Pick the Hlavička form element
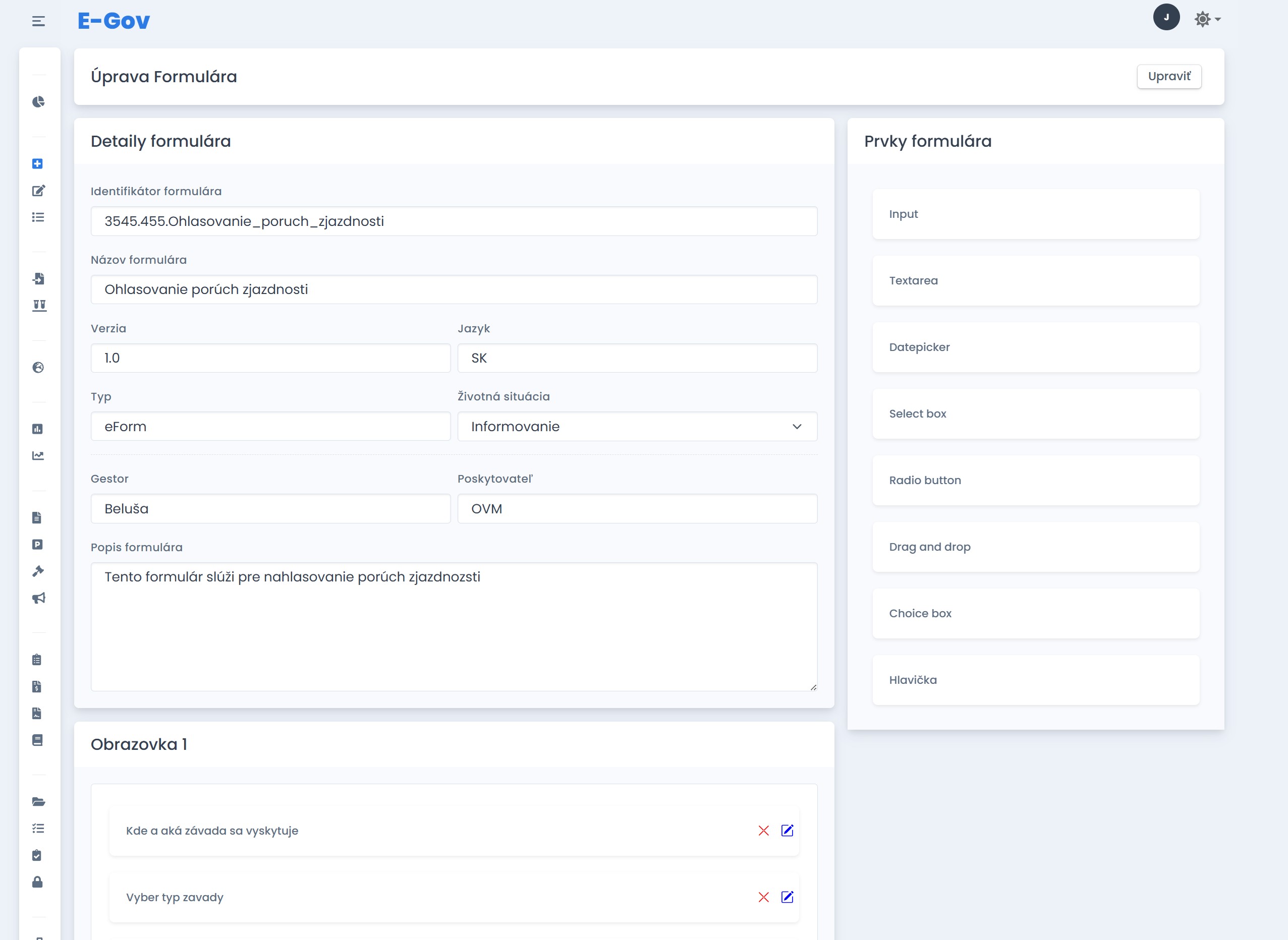Viewport: 1288px width, 940px height. (1035, 680)
